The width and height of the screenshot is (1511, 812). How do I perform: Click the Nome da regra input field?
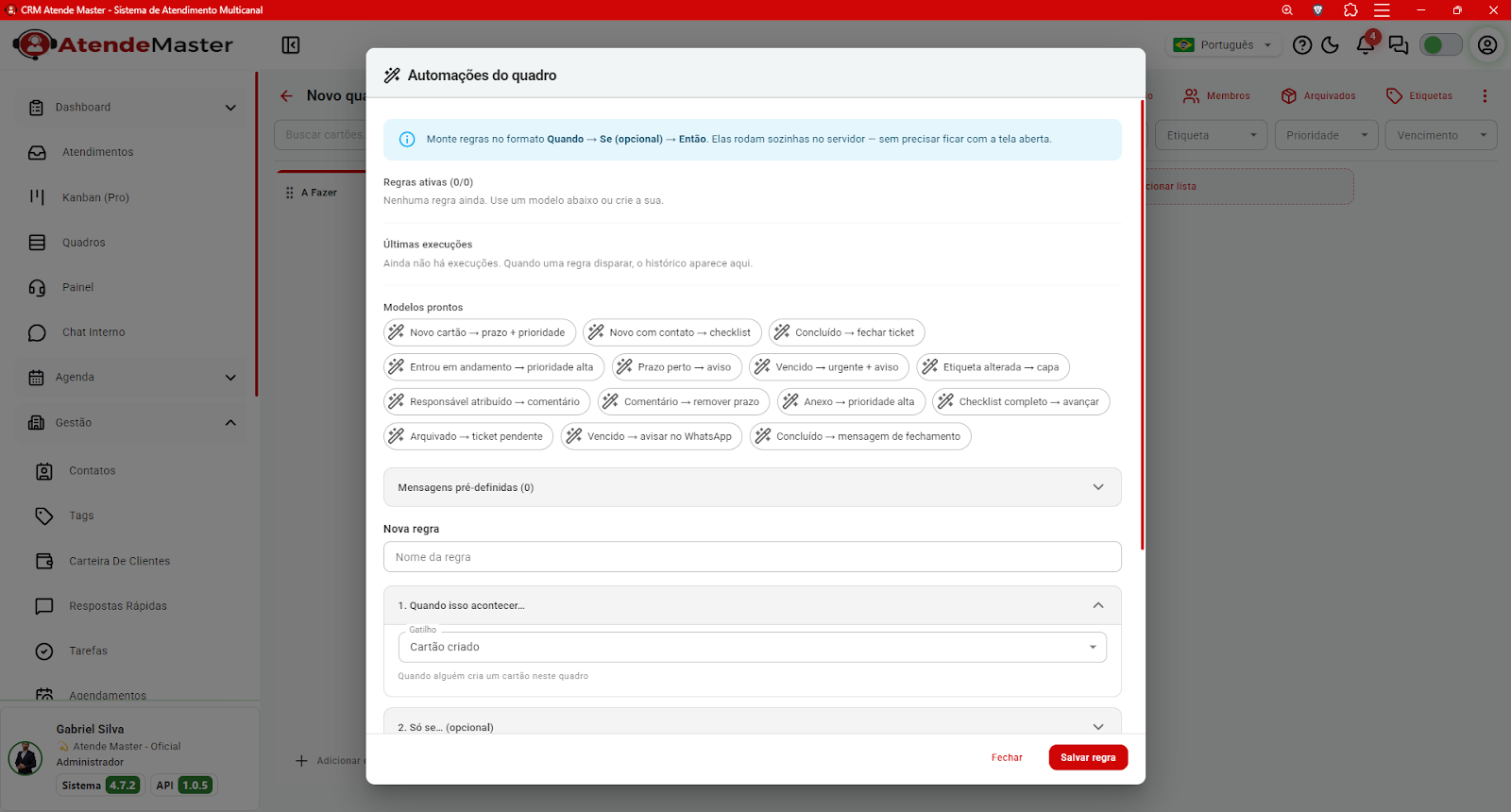click(x=753, y=557)
